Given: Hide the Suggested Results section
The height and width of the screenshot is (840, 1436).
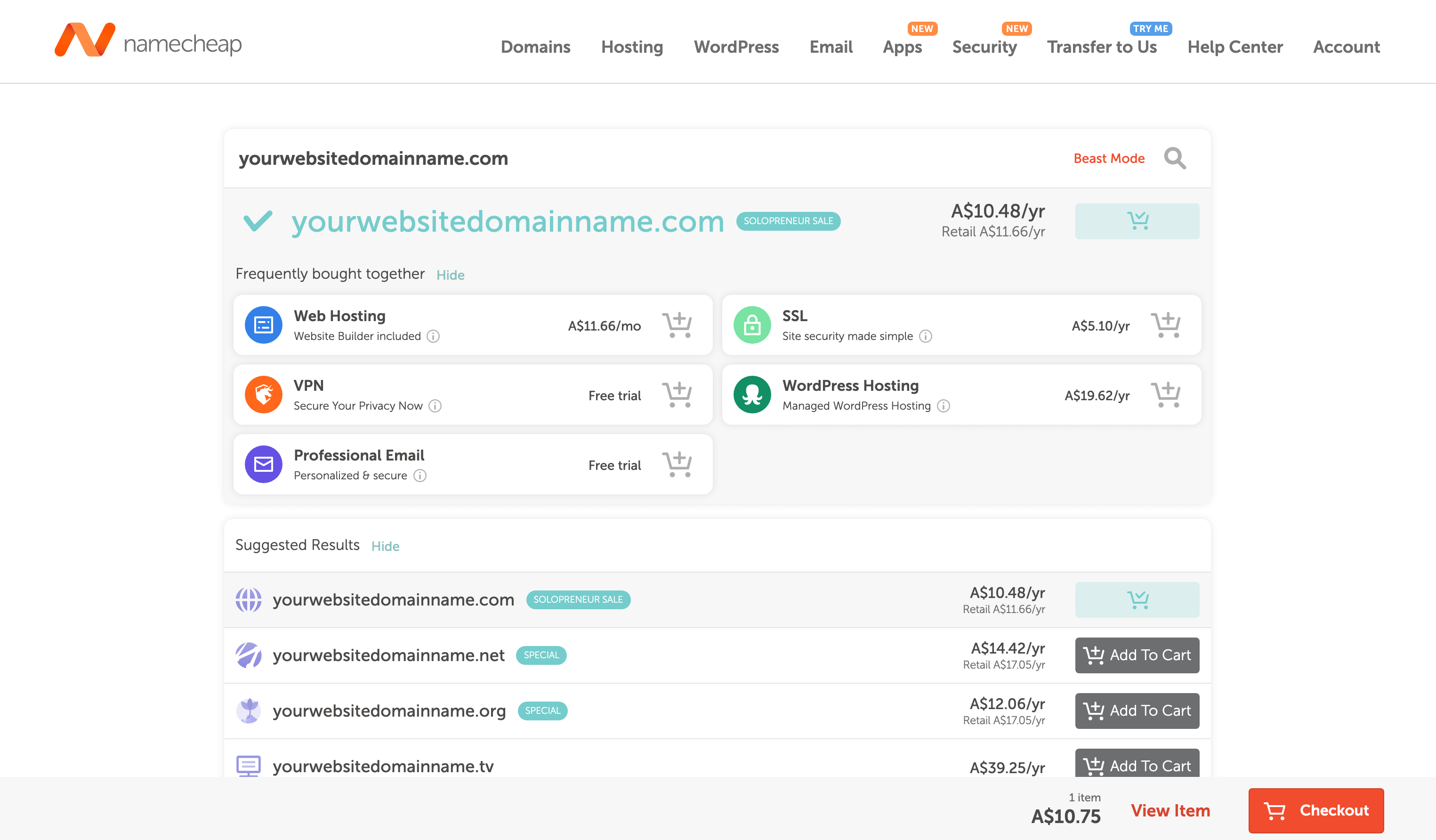Looking at the screenshot, I should pyautogui.click(x=385, y=546).
